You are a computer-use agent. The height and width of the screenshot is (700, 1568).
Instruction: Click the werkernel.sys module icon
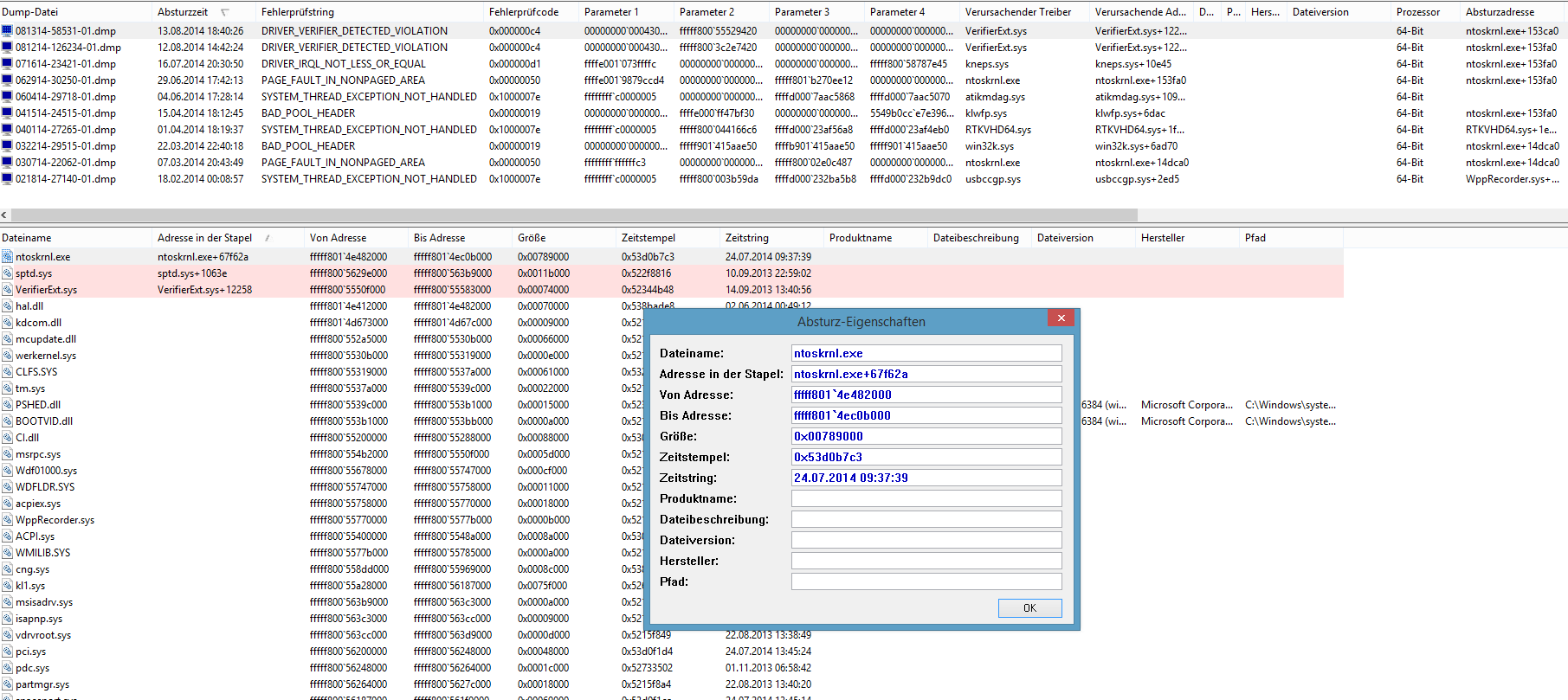[x=7, y=355]
